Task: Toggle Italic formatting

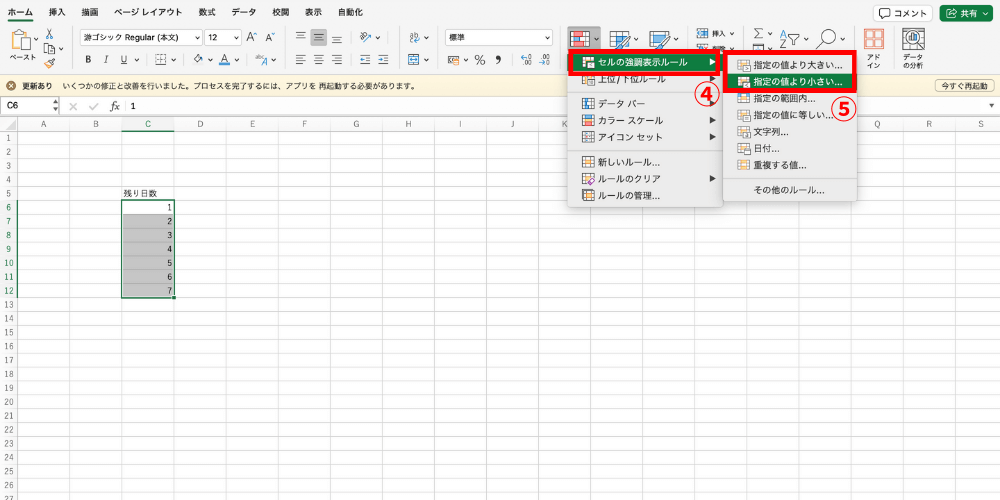Action: 105,60
